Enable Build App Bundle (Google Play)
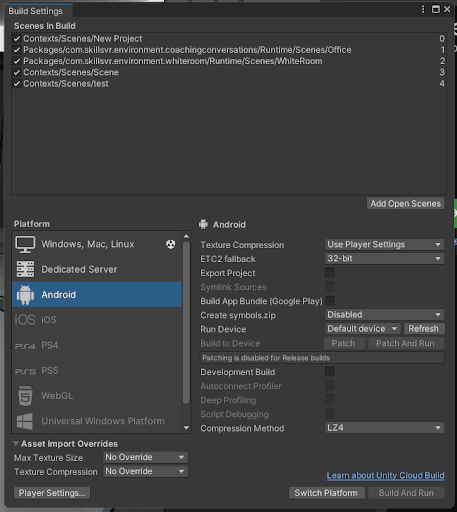Screen dimensions: 457x512 tap(330, 301)
